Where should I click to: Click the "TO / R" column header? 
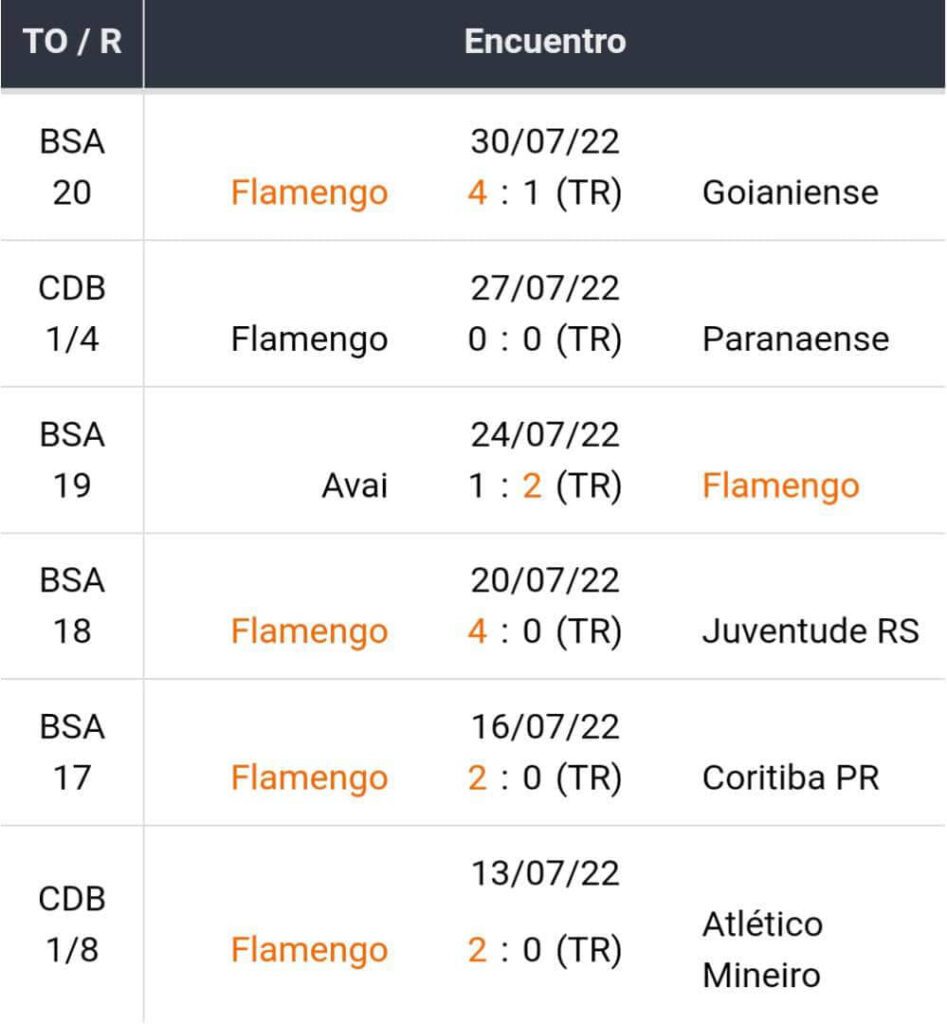71,43
